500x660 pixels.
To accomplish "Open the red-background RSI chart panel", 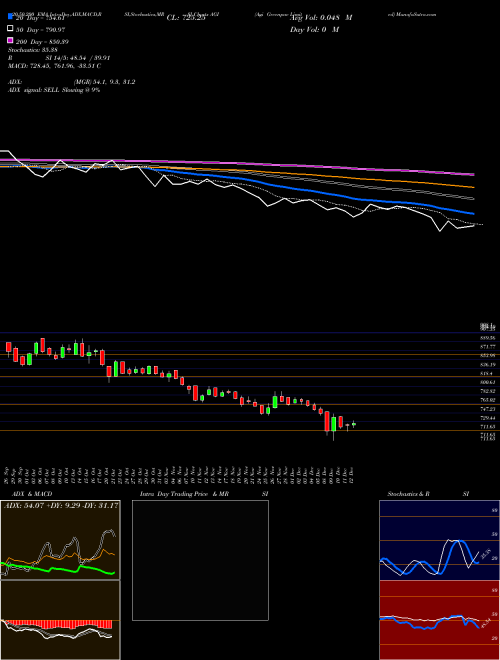I will tap(439, 620).
